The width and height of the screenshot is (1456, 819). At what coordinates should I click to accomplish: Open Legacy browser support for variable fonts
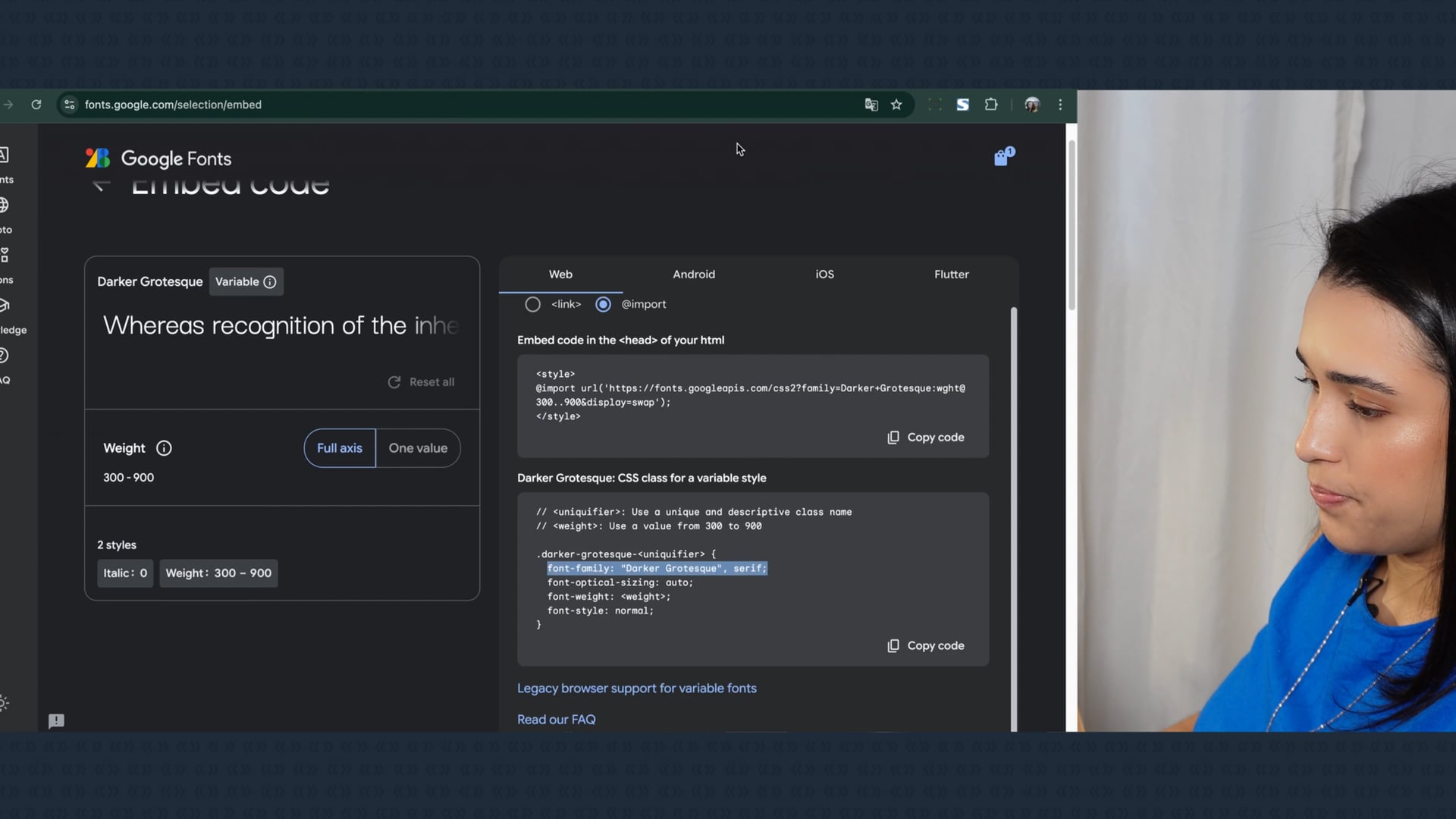[636, 689]
